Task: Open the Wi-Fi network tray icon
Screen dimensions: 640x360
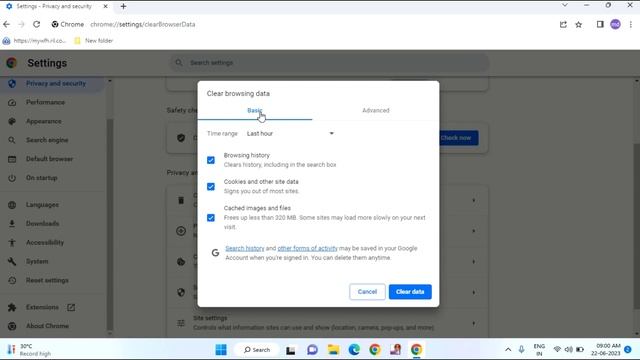Action: coord(557,350)
